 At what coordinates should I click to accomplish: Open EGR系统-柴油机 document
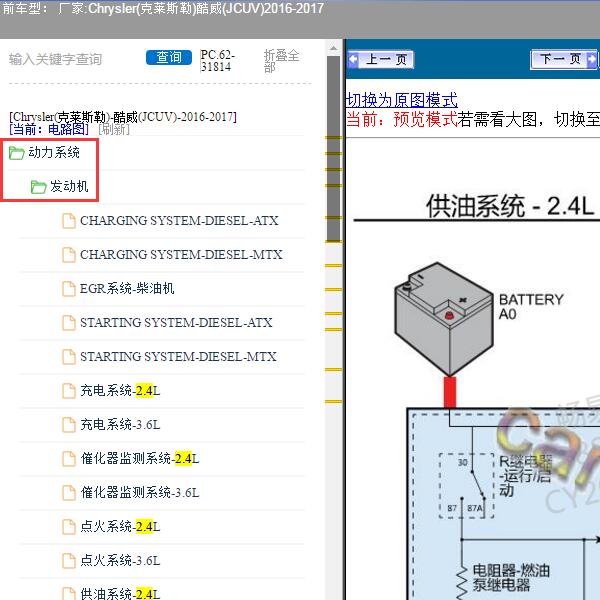click(127, 289)
